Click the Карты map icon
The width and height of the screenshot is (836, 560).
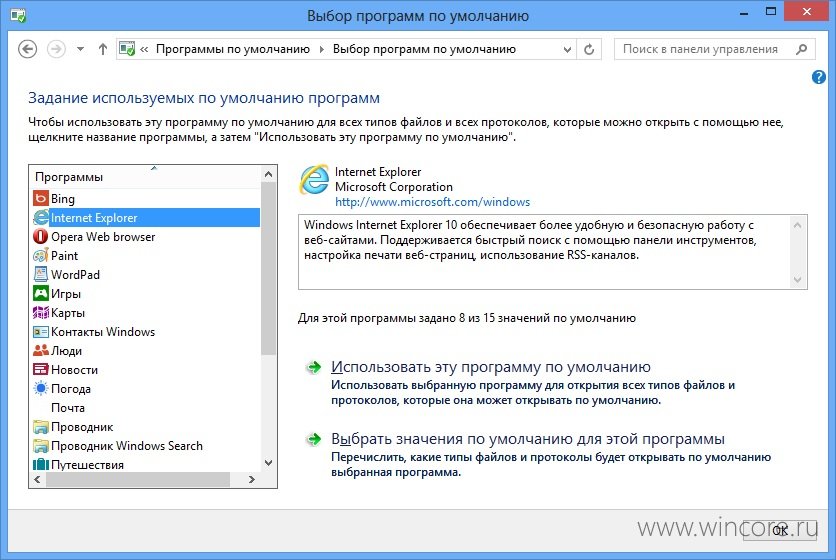[x=41, y=313]
